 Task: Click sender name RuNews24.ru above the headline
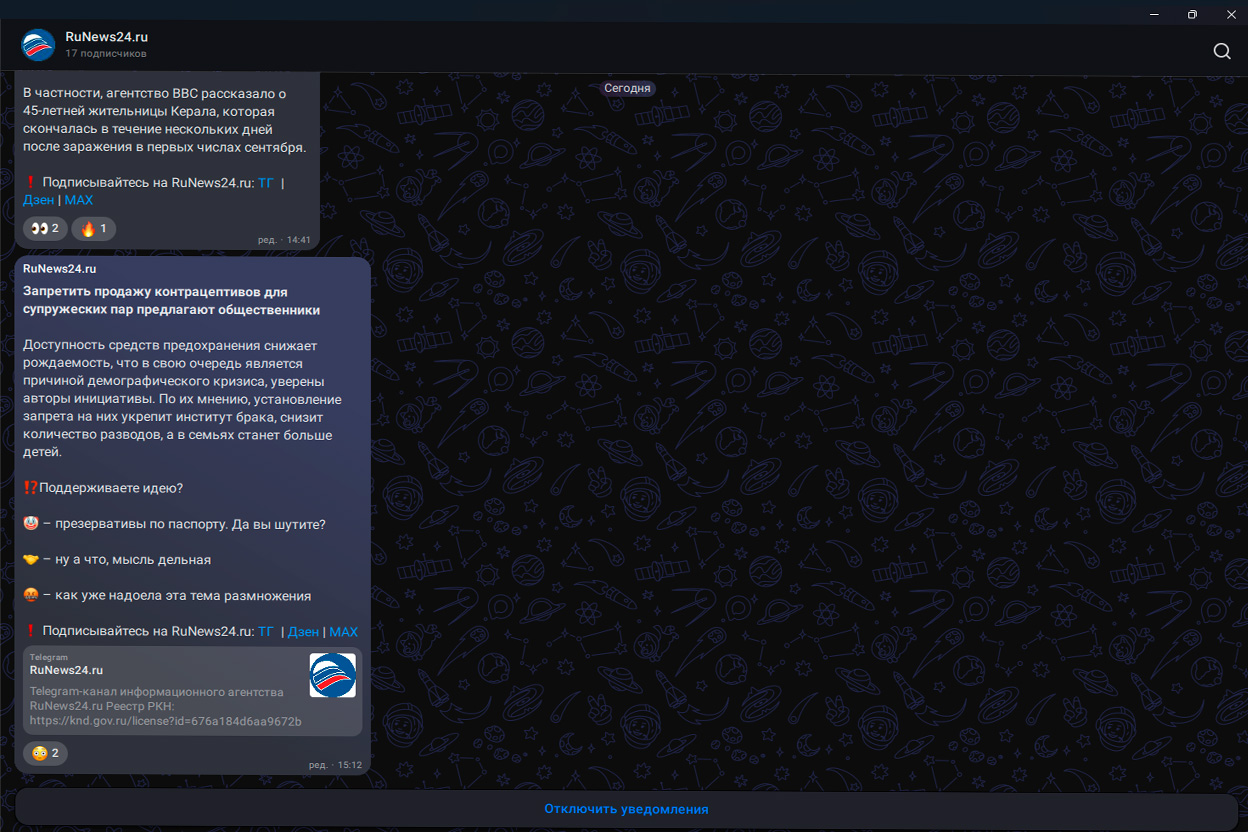coord(59,268)
